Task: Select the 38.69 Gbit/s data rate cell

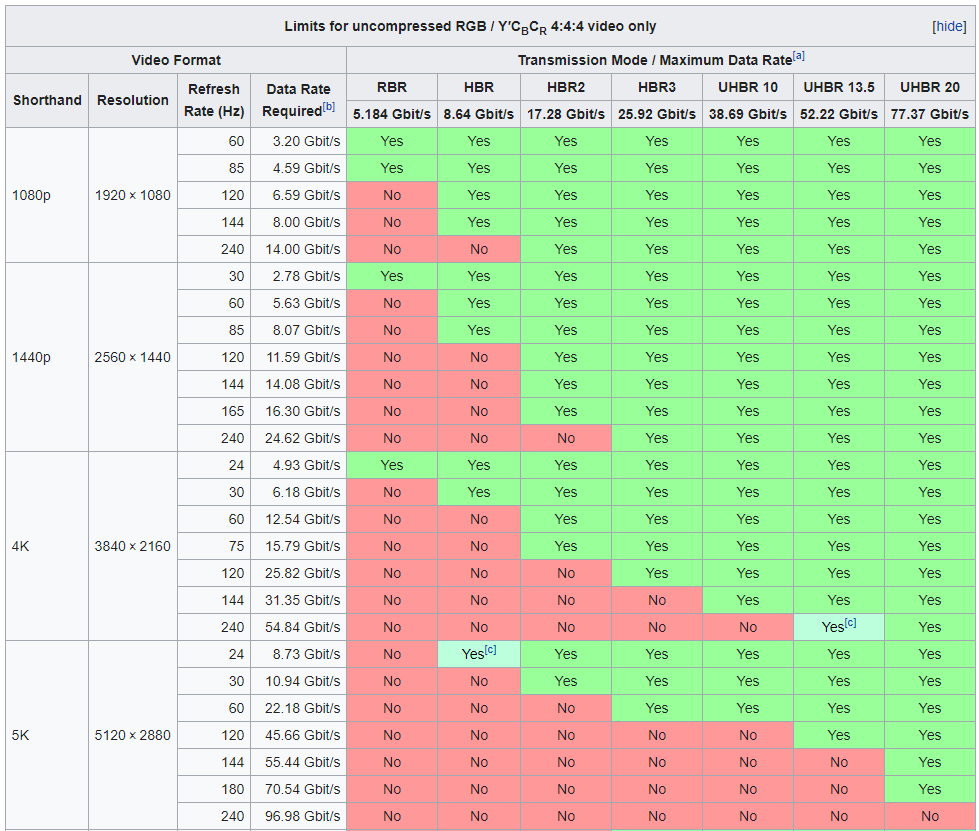Action: pyautogui.click(x=748, y=114)
